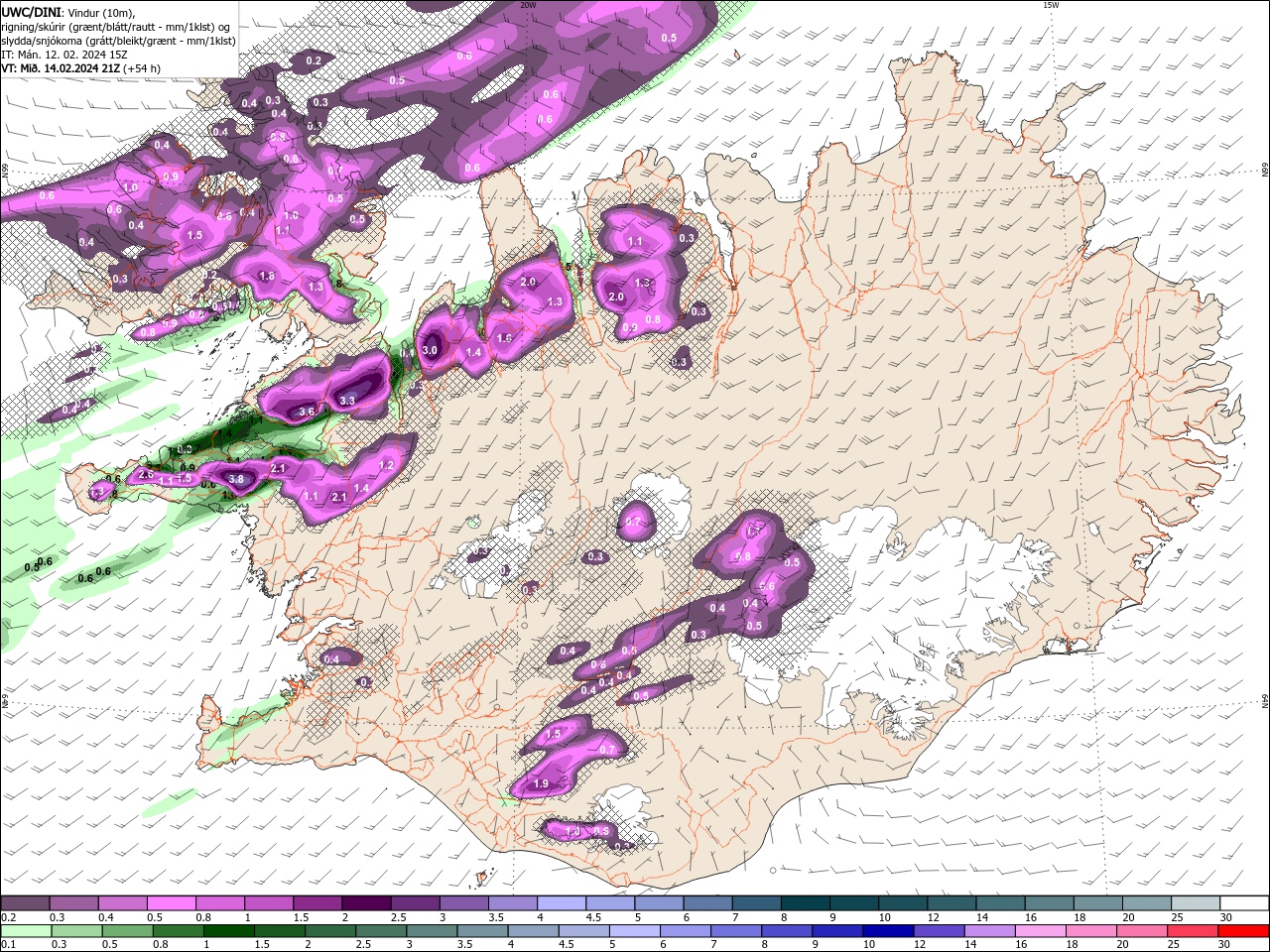Viewport: 1270px width, 952px height.
Task: Click the 15W longitude label
Action: [x=1050, y=4]
